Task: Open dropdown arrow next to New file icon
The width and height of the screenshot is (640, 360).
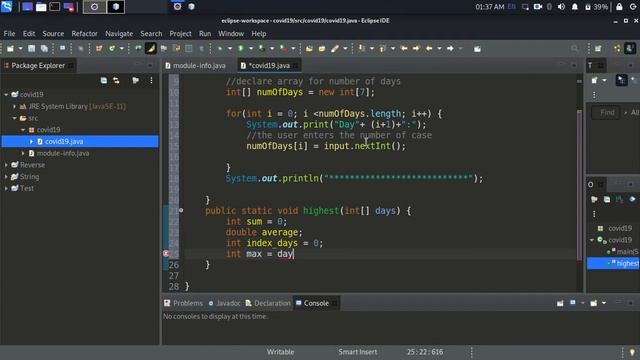Action: click(x=20, y=49)
